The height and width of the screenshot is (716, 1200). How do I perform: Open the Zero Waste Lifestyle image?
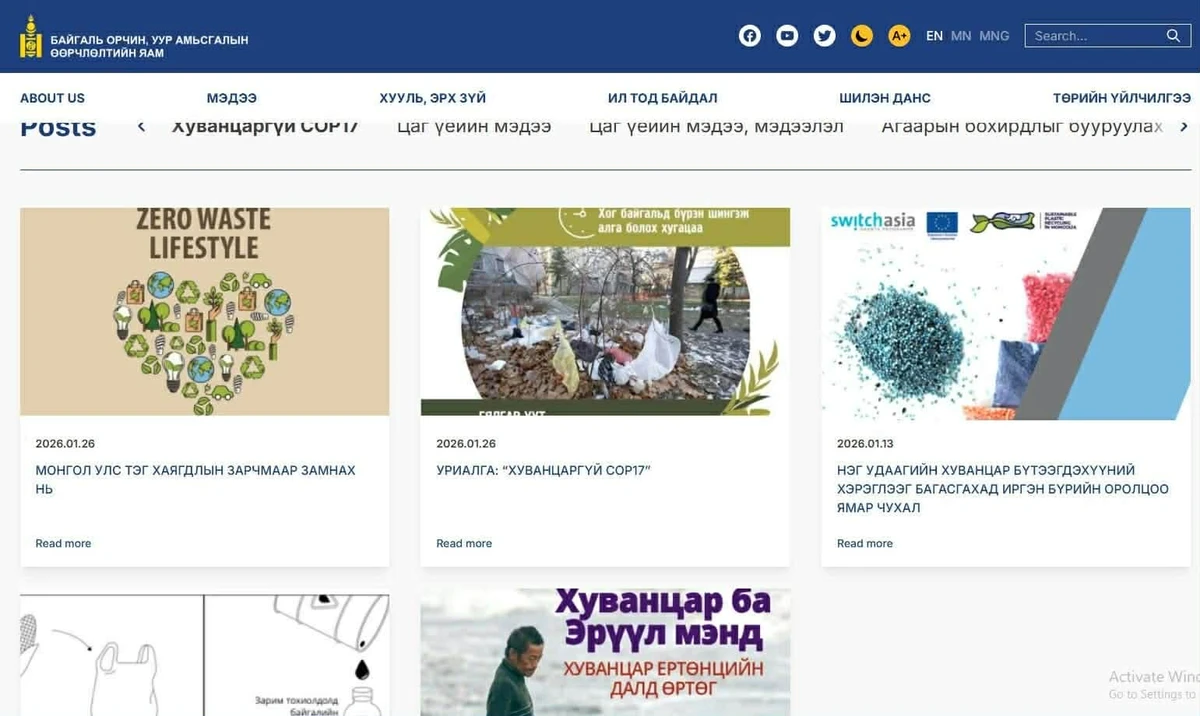205,312
